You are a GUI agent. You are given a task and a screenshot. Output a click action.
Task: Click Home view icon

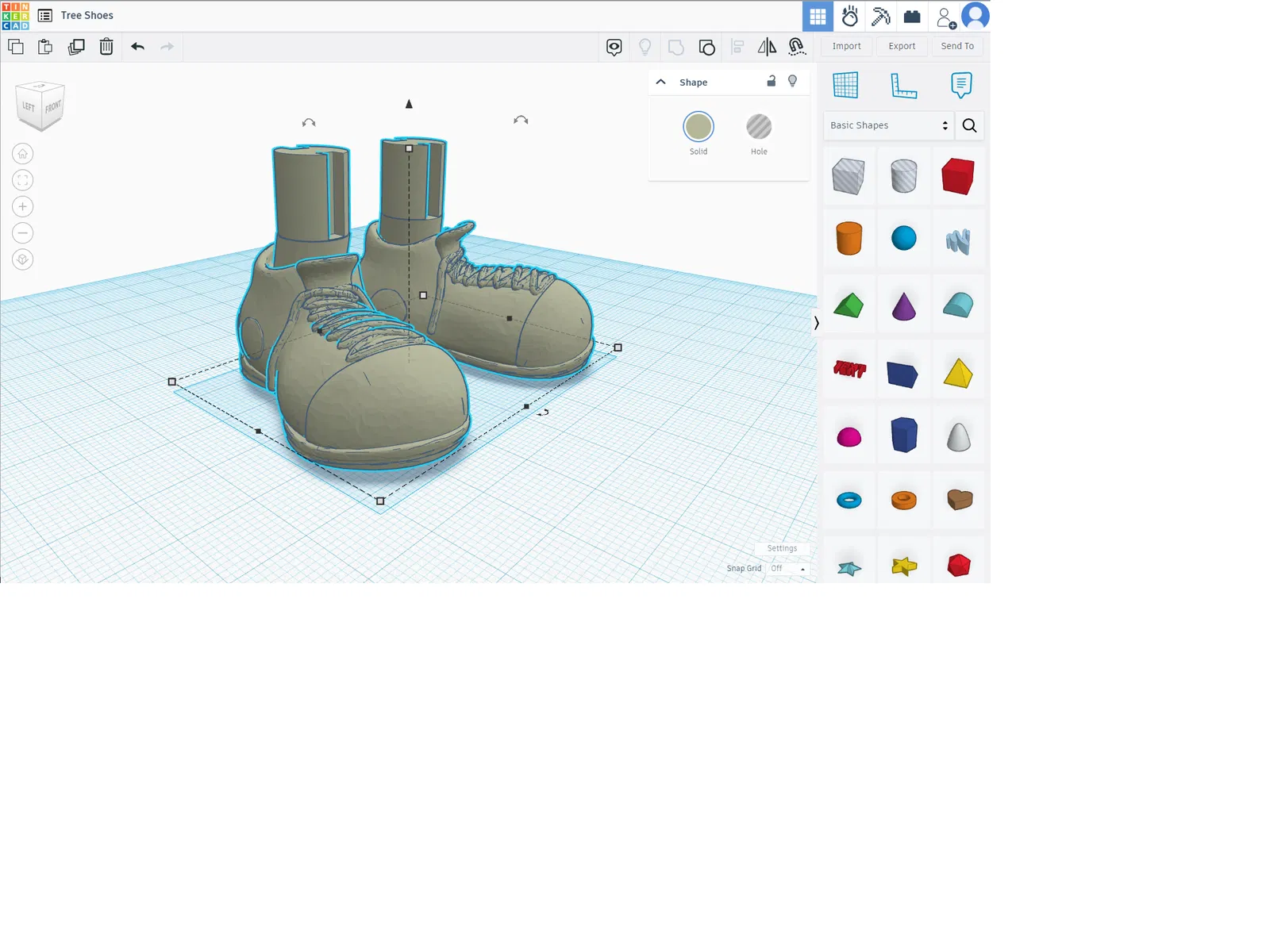click(x=23, y=154)
